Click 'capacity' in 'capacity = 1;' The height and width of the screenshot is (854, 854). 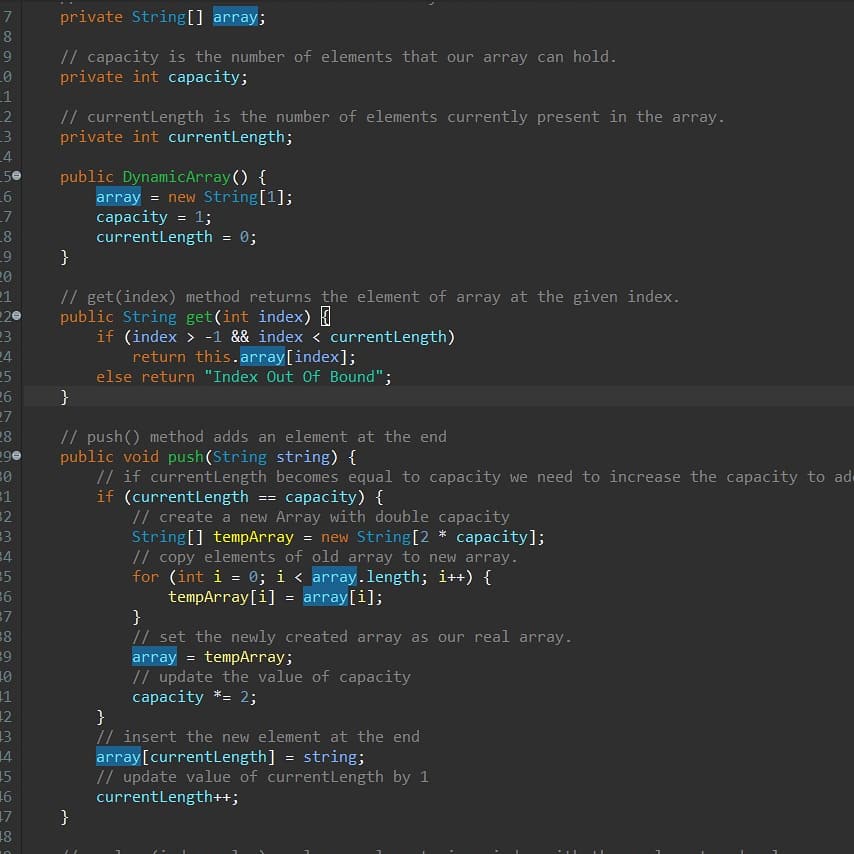click(132, 217)
